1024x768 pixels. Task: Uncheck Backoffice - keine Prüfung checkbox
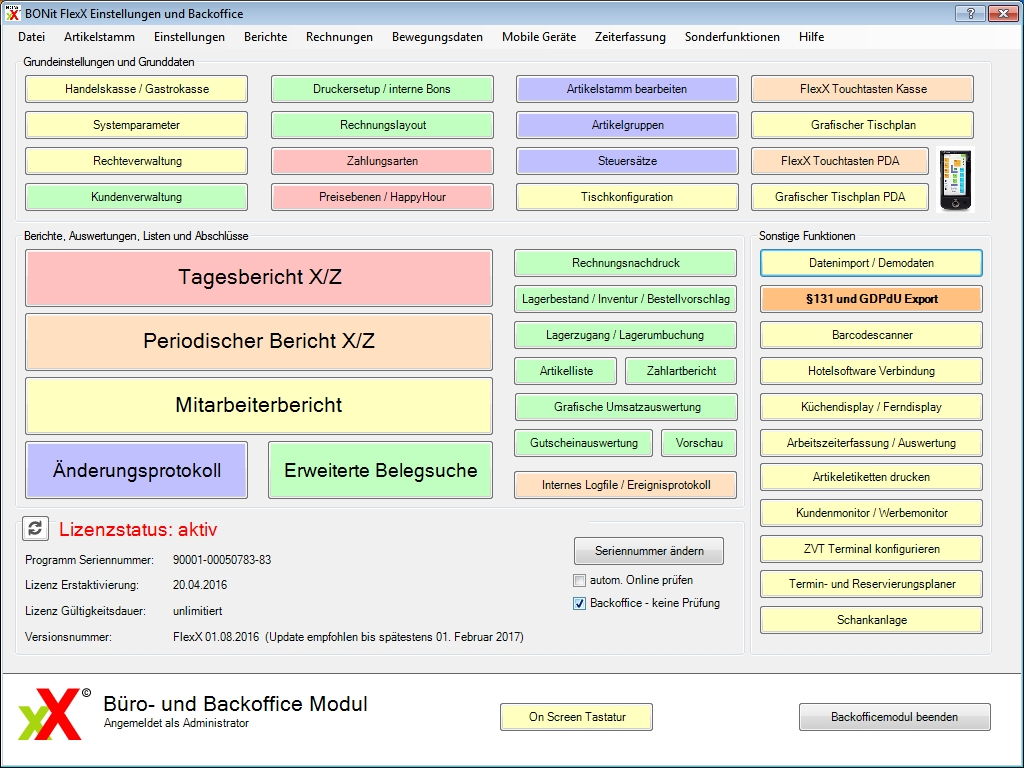579,603
